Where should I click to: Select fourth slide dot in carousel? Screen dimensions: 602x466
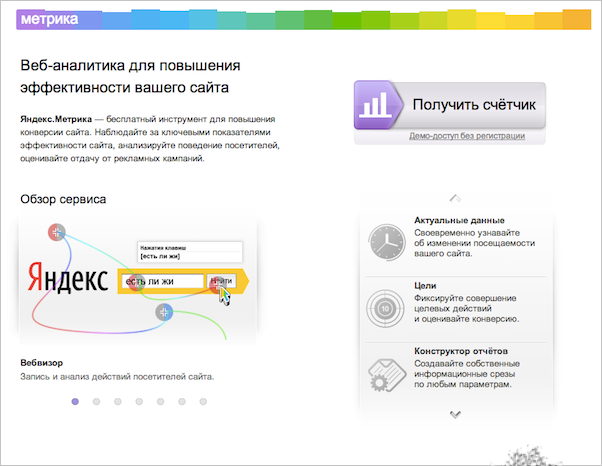click(x=139, y=402)
